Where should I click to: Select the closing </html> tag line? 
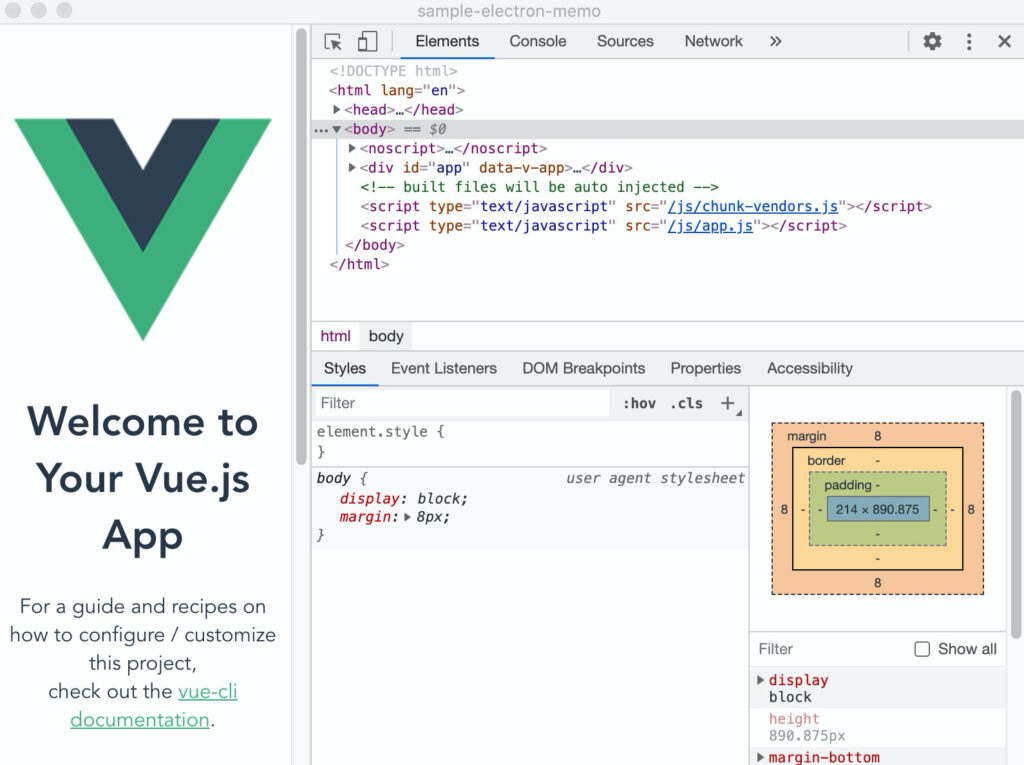click(x=359, y=264)
